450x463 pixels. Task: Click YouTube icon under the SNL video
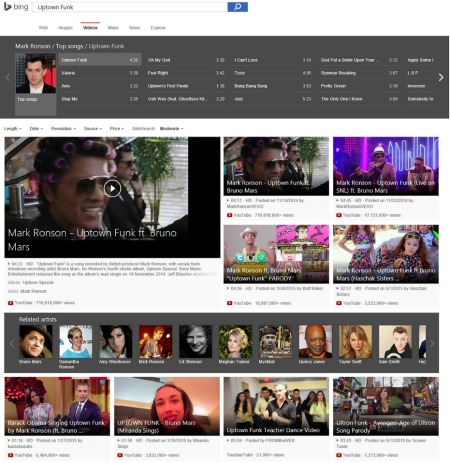pyautogui.click(x=339, y=215)
